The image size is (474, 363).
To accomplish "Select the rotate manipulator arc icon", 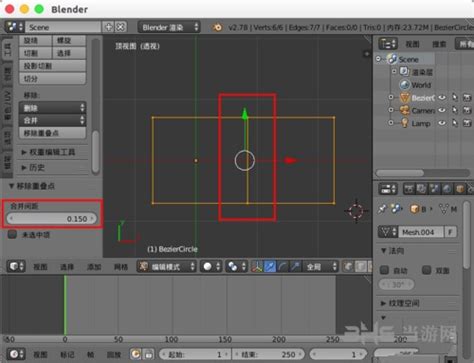I will click(283, 267).
